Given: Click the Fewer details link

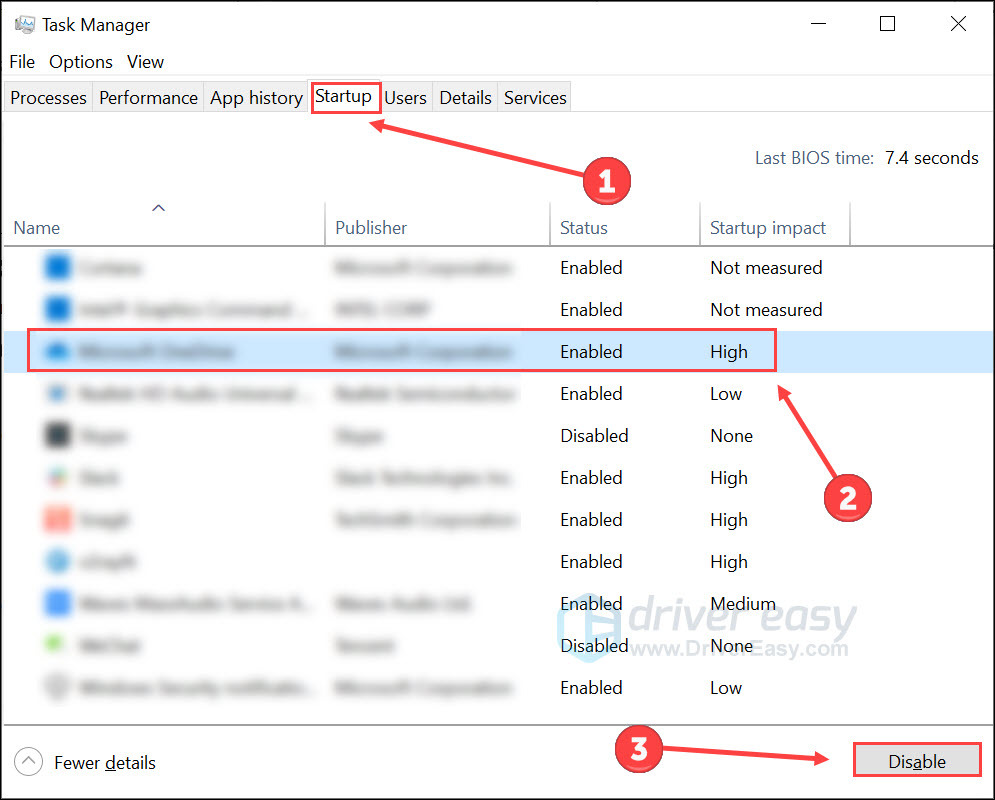Looking at the screenshot, I should (x=105, y=762).
